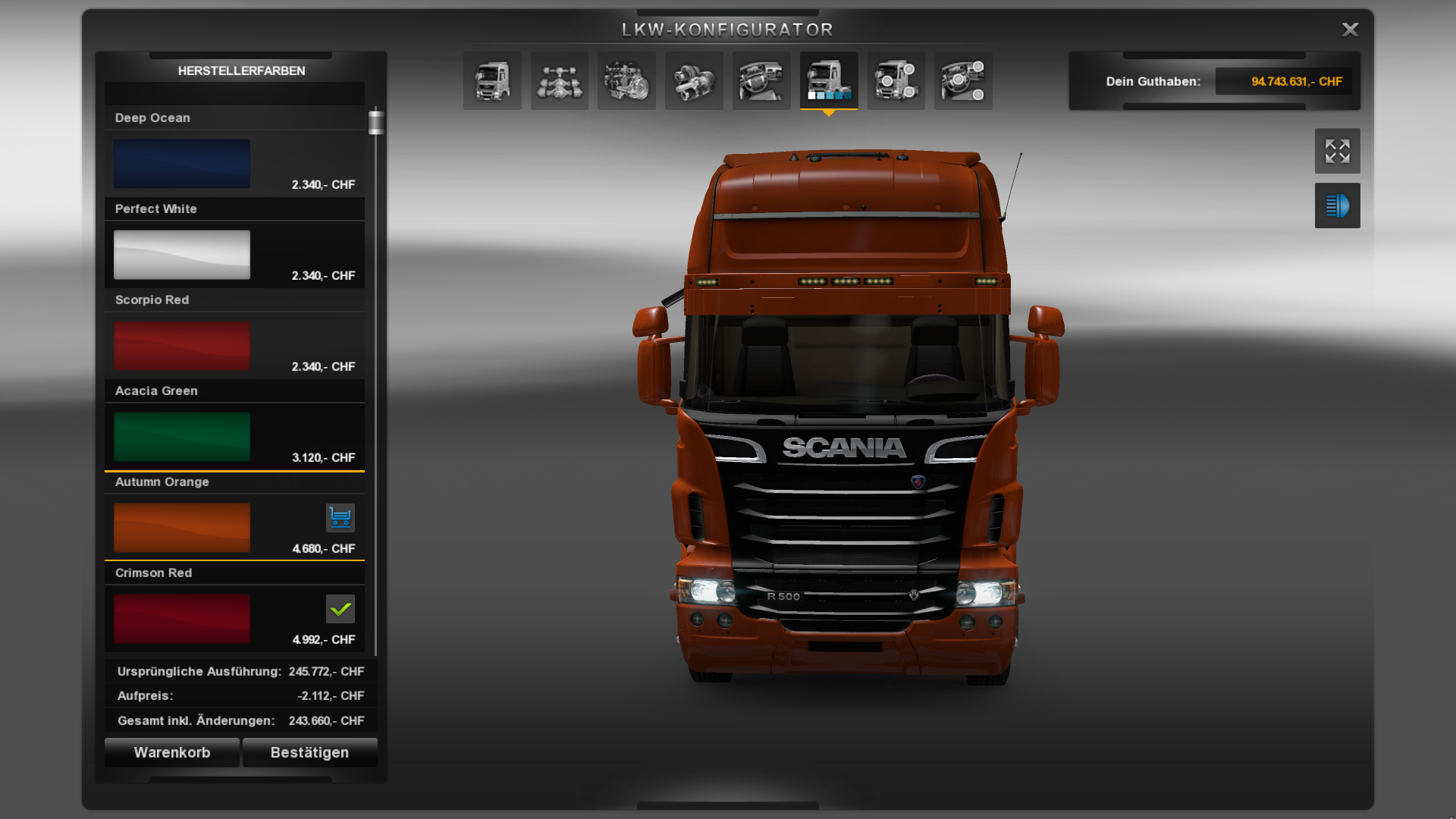
Task: Select the Deep Ocean blue swatch
Action: click(x=182, y=164)
